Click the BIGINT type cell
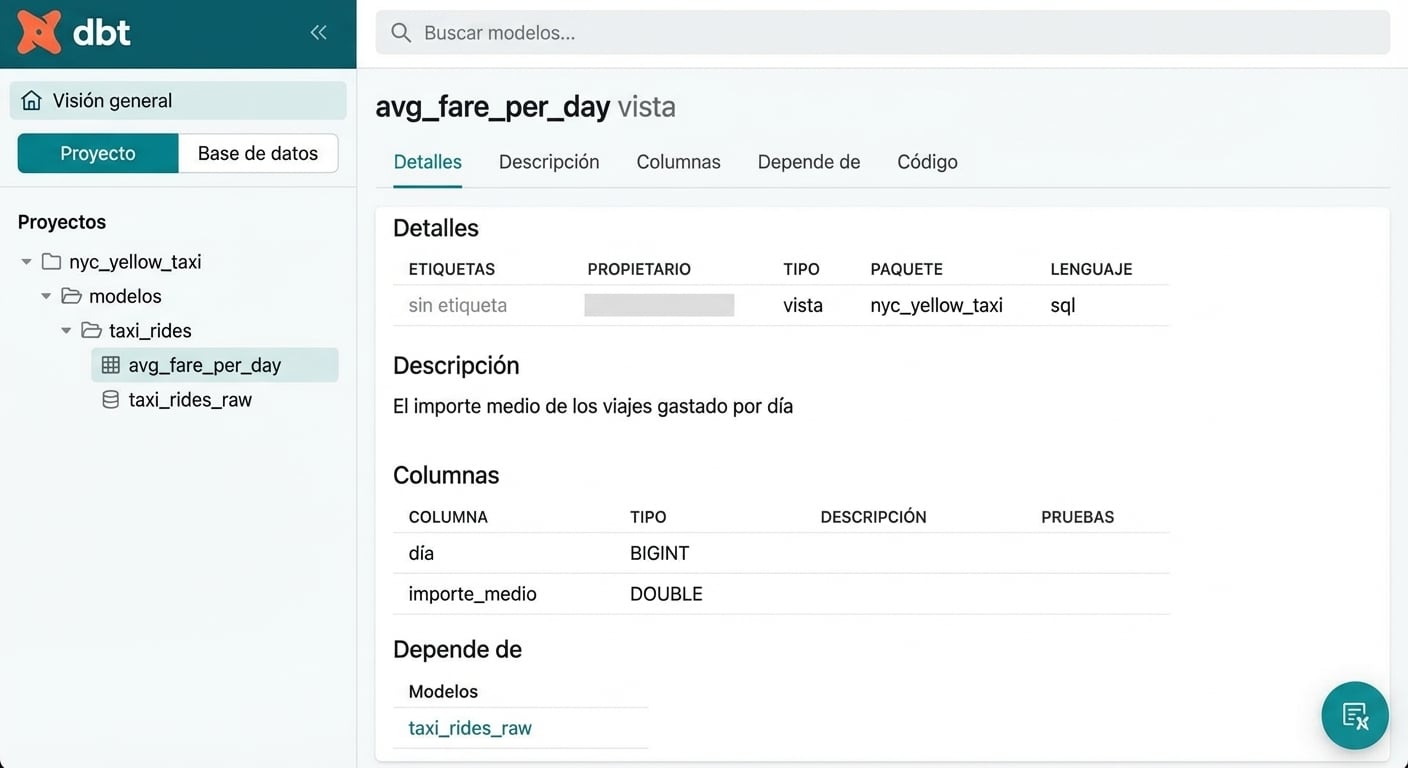1408x768 pixels. tap(659, 553)
